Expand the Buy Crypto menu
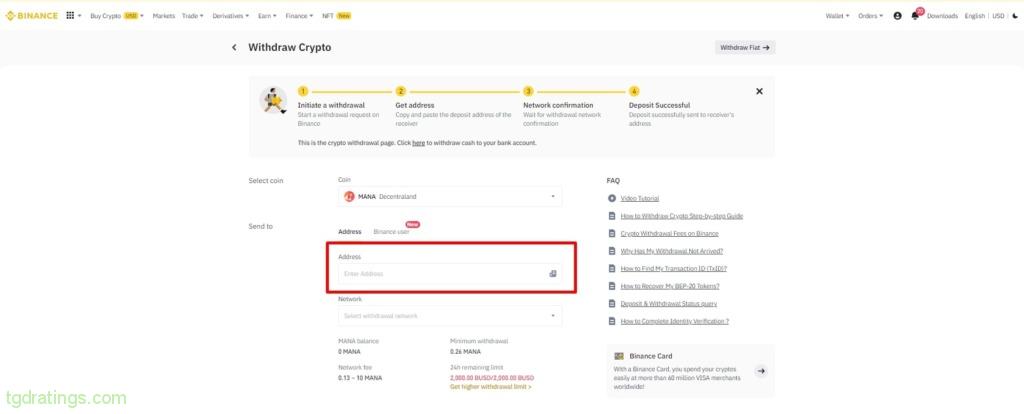The image size is (1024, 414). (x=117, y=16)
